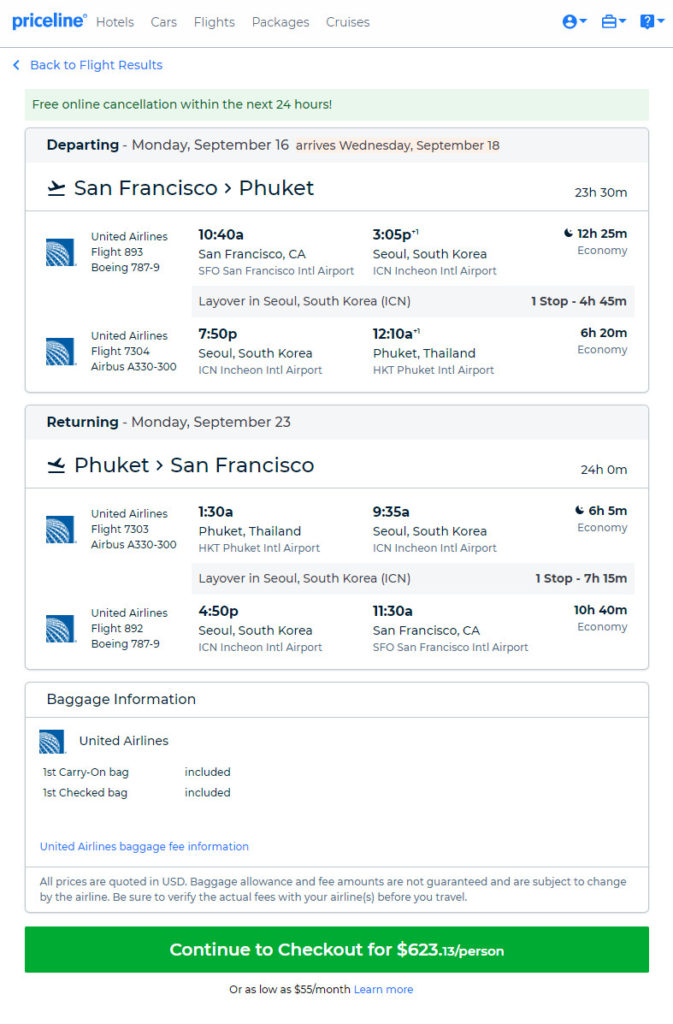
Task: Click the 1st Carry-On bag row
Action: coord(136,772)
